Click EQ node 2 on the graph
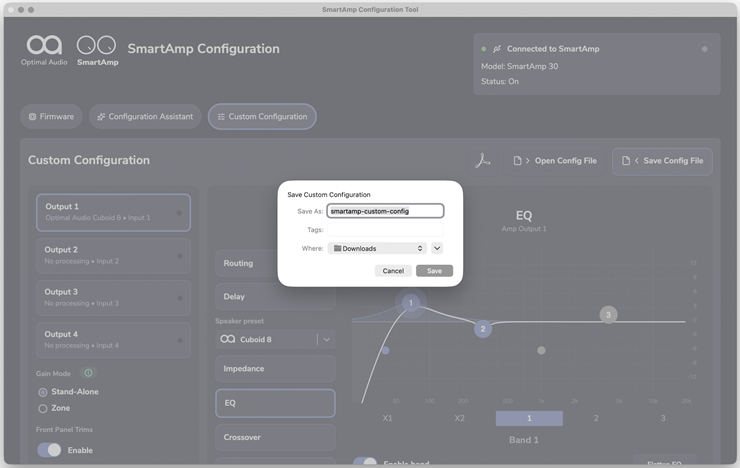Screen dimensions: 740x468 483,329
